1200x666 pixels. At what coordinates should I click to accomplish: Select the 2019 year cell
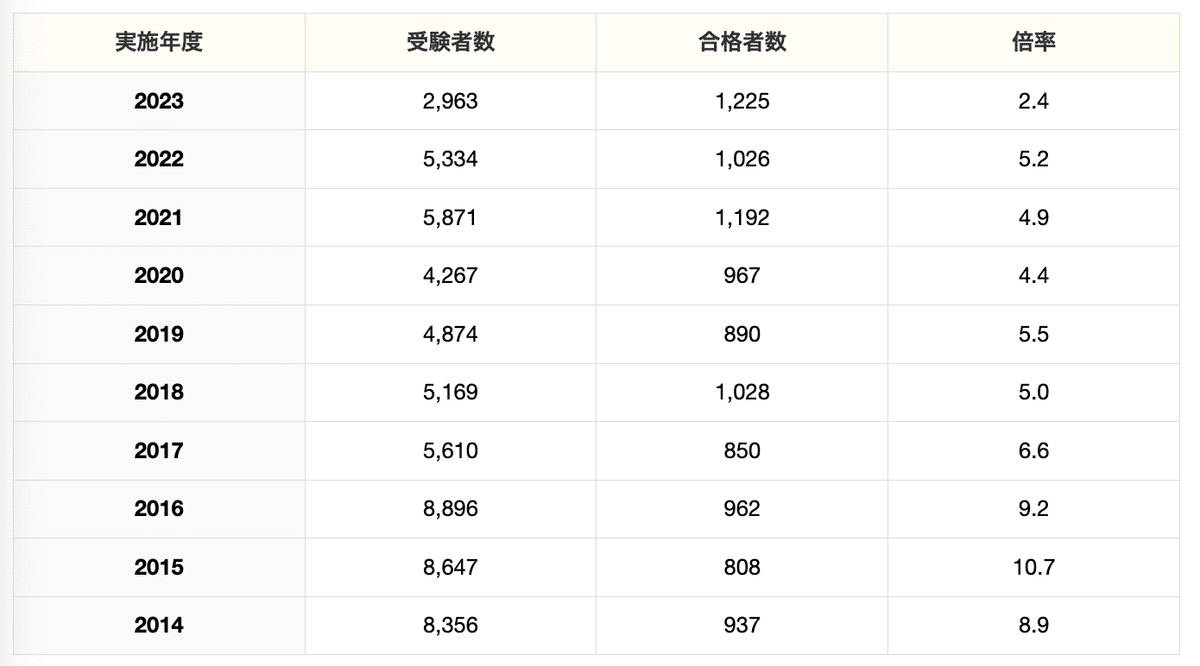click(x=159, y=334)
